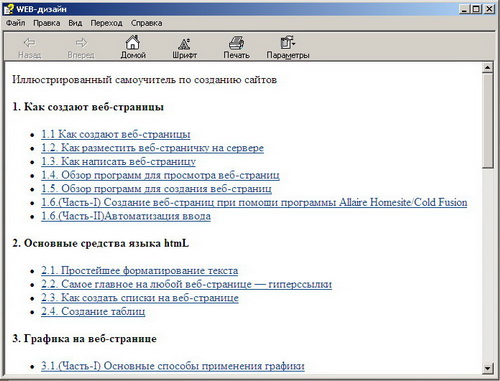Follow link 1.3 Как написать веб-страницу
Screen dimensions: 500x381
pos(118,162)
